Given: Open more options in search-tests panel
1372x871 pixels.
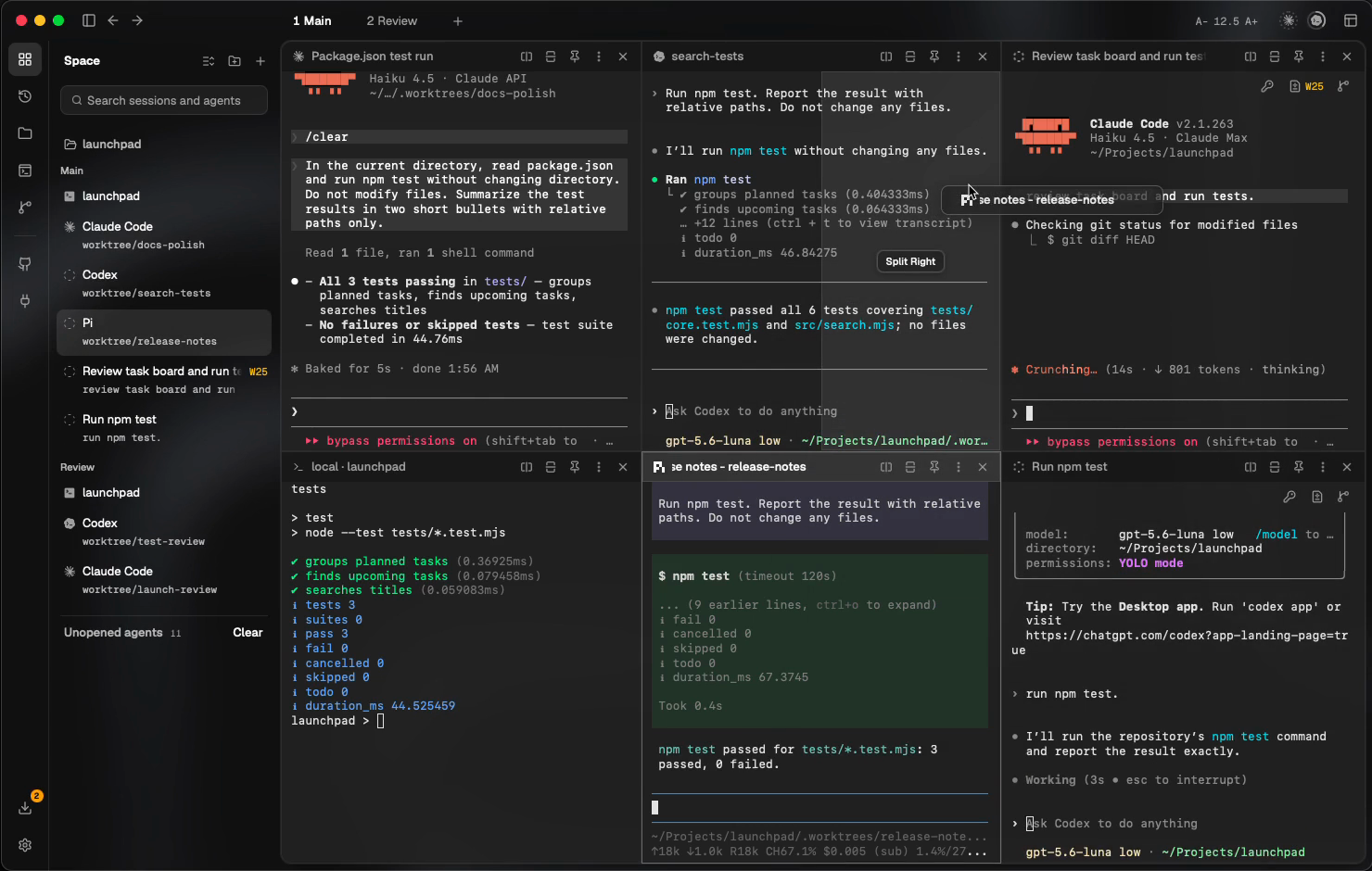Looking at the screenshot, I should point(959,57).
